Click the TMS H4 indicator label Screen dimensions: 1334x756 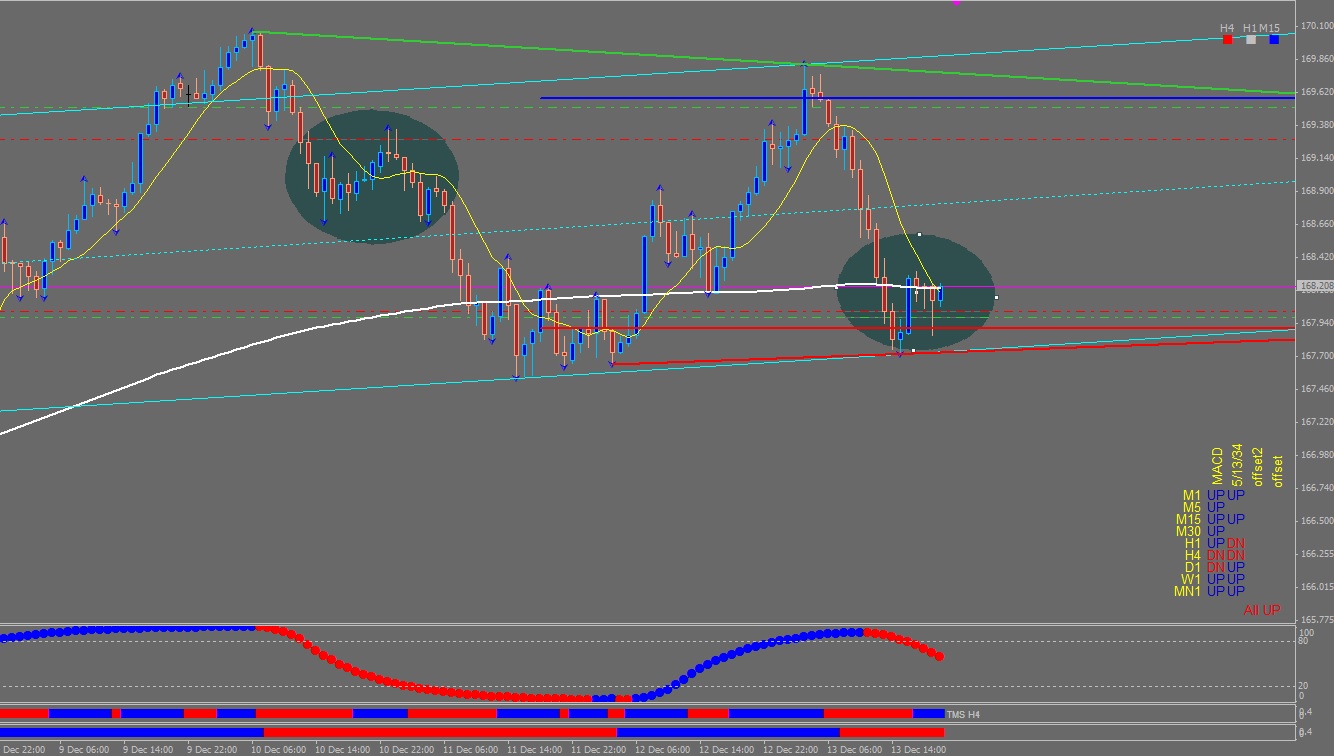(x=965, y=714)
